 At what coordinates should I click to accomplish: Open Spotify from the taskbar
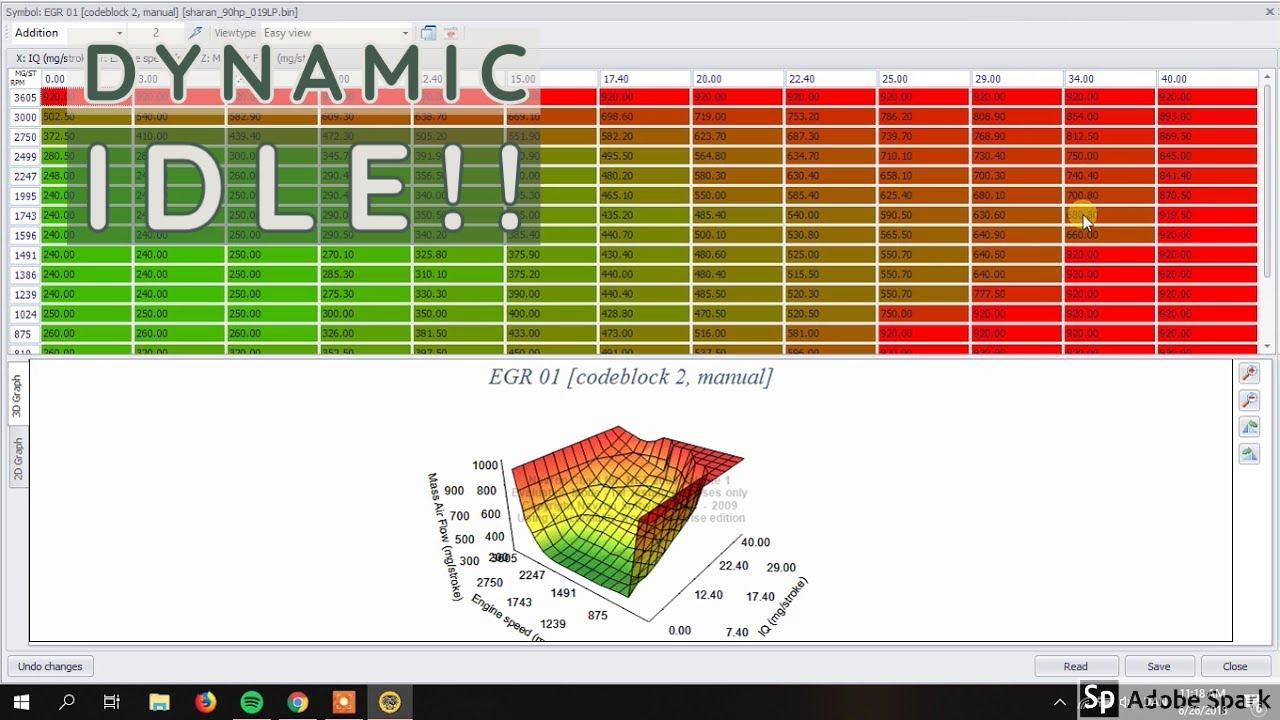pos(252,702)
